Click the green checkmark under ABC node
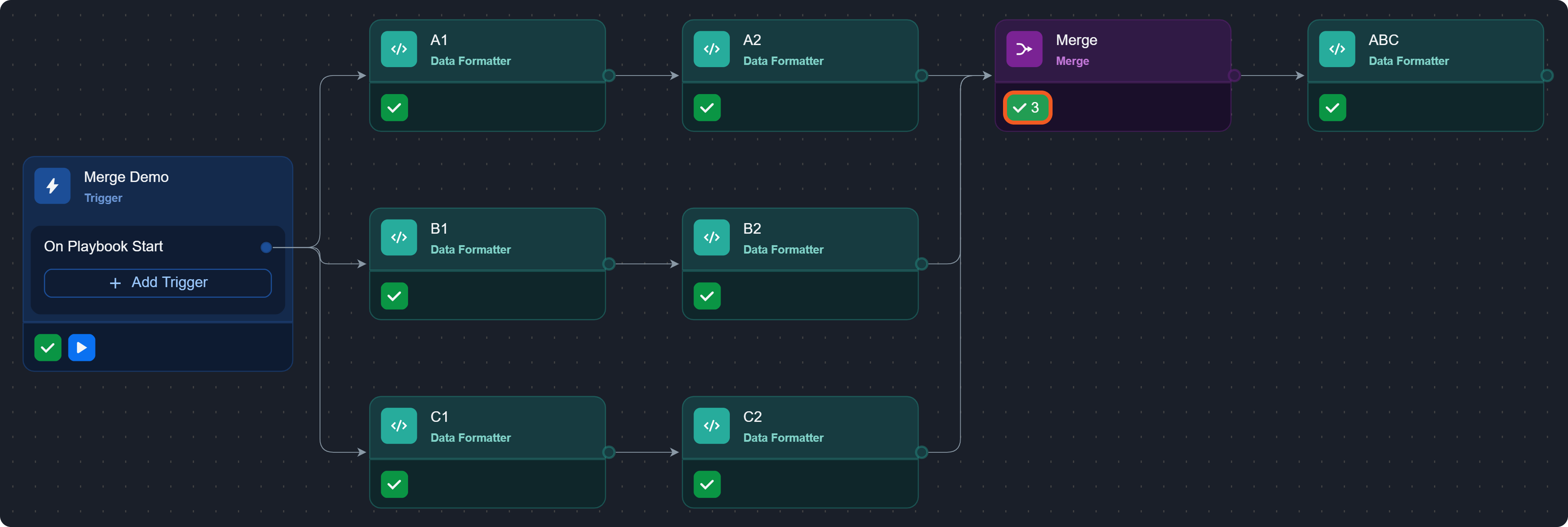The image size is (1568, 527). click(1332, 108)
